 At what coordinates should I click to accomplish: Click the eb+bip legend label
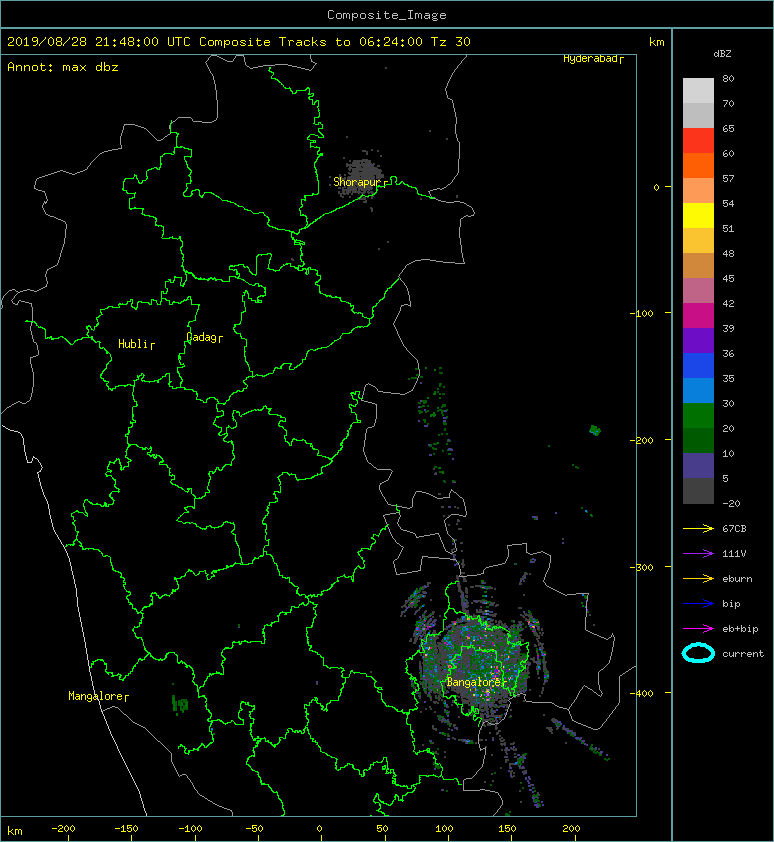740,629
